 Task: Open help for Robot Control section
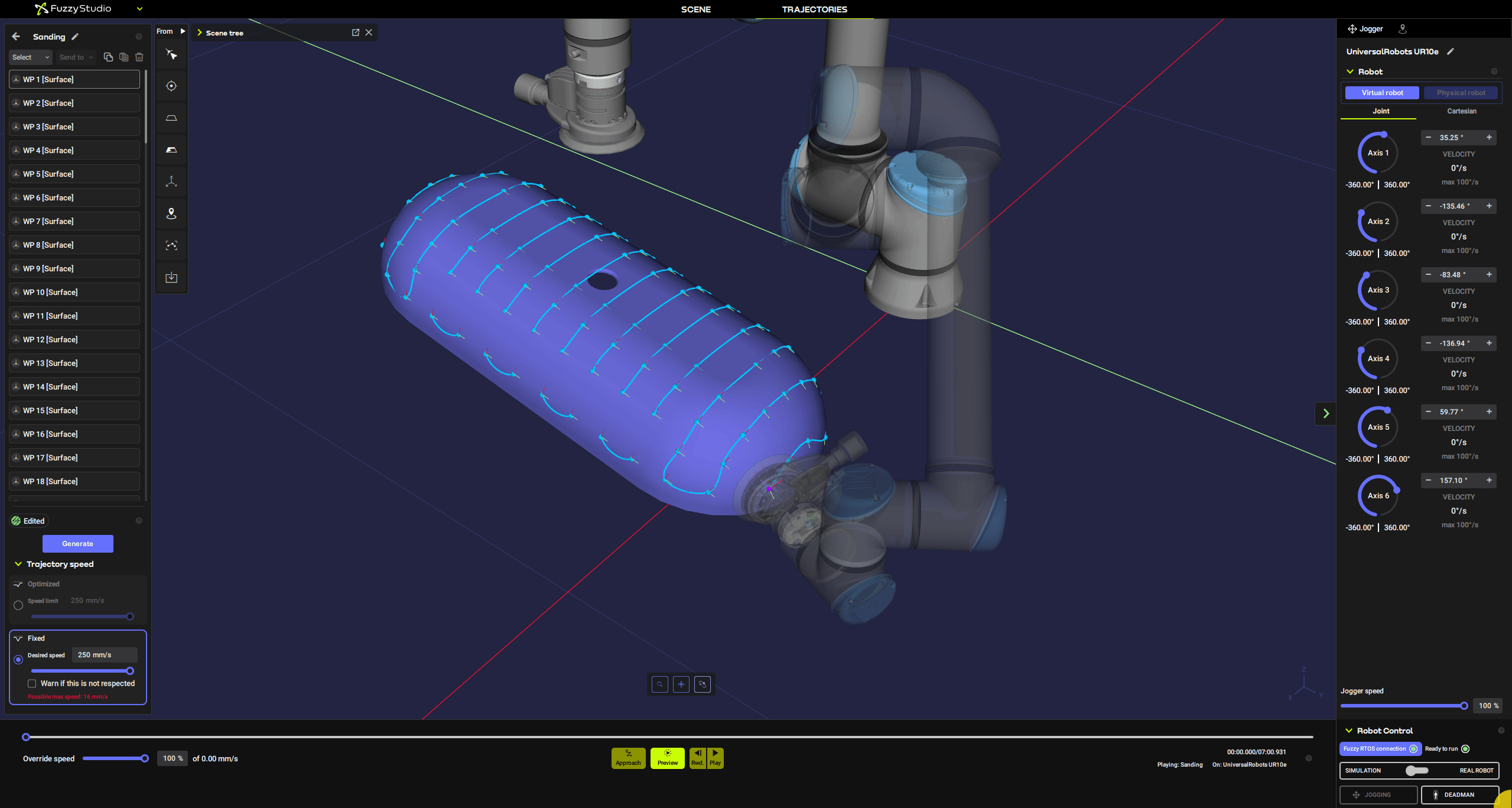click(1501, 731)
